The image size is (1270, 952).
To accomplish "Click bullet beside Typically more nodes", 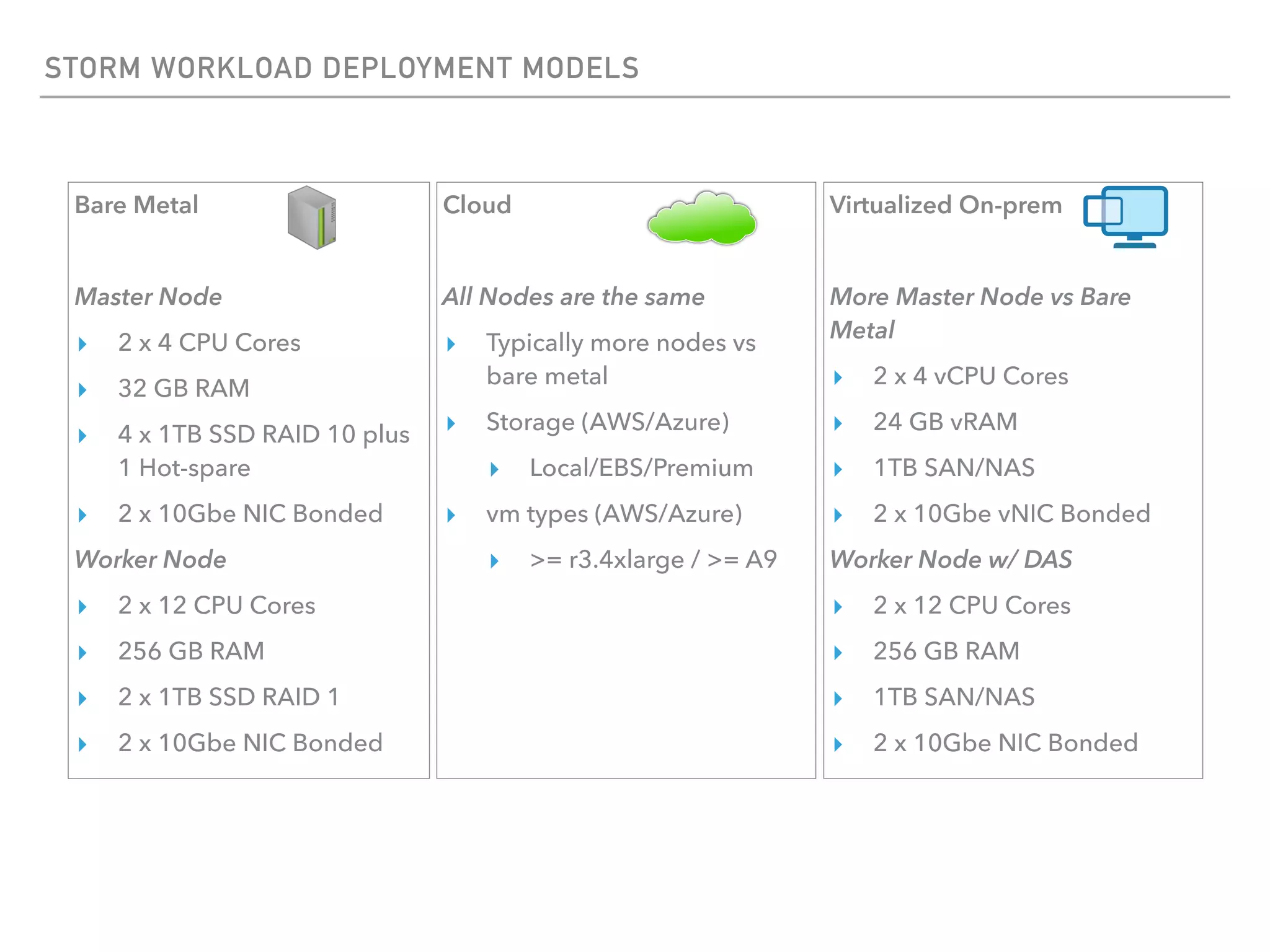I will pyautogui.click(x=451, y=344).
